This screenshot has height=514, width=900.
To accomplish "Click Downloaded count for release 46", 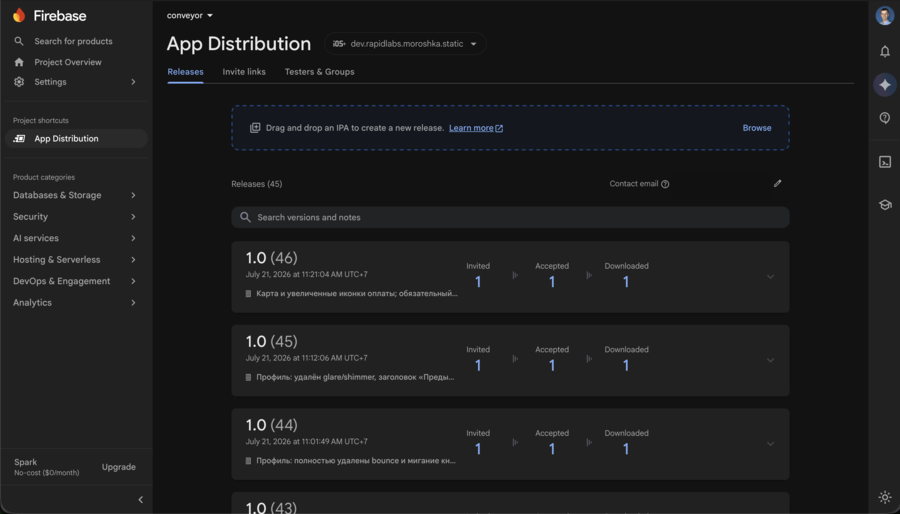I will [x=626, y=282].
